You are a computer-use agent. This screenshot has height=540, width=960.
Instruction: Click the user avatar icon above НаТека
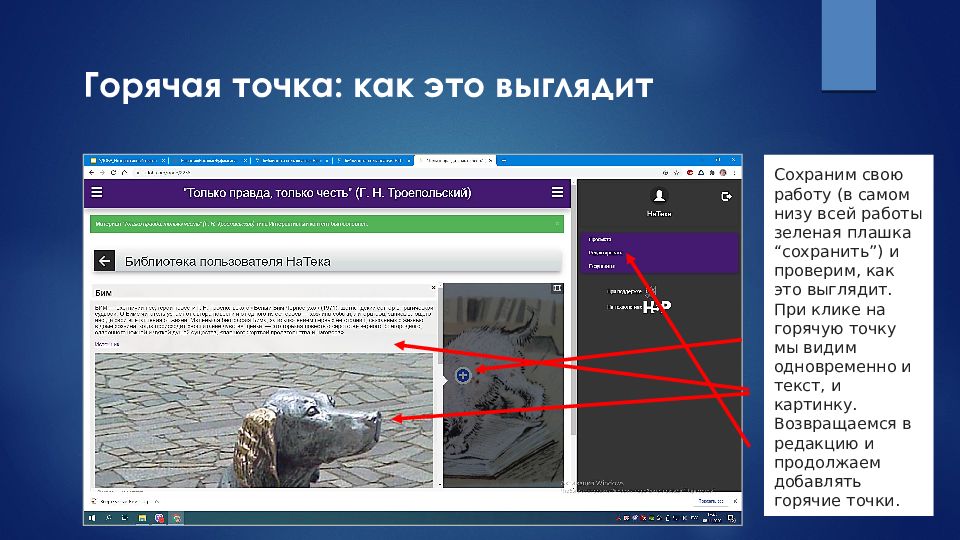[x=658, y=196]
